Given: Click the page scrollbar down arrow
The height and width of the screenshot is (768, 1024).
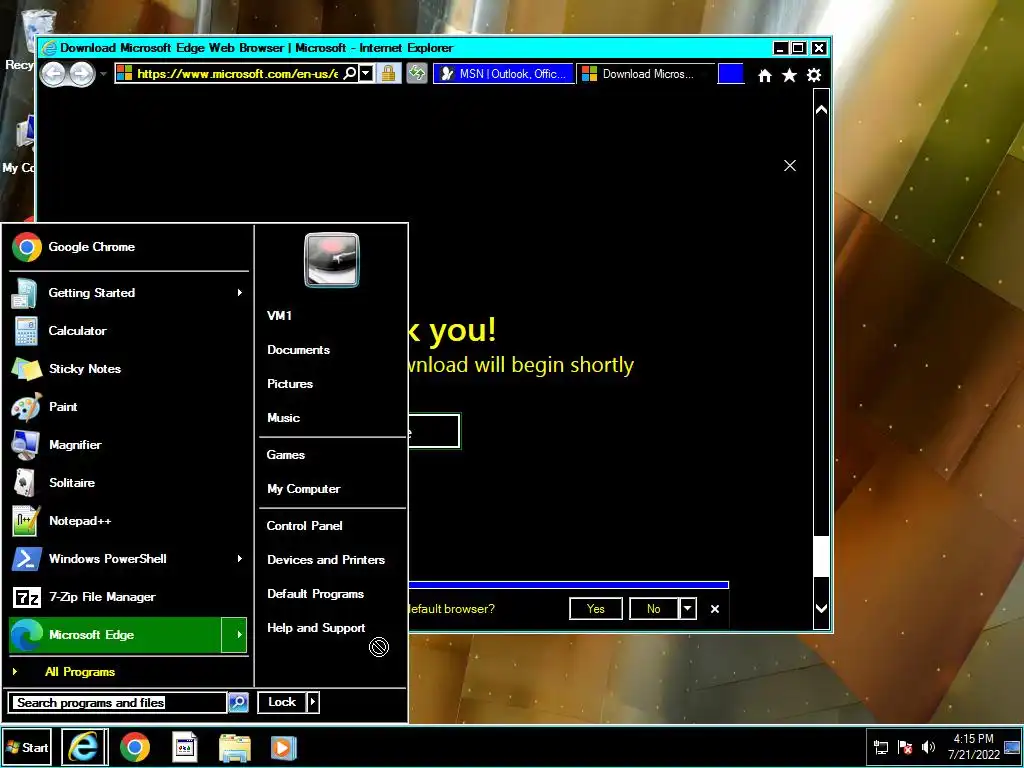Looking at the screenshot, I should click(822, 609).
